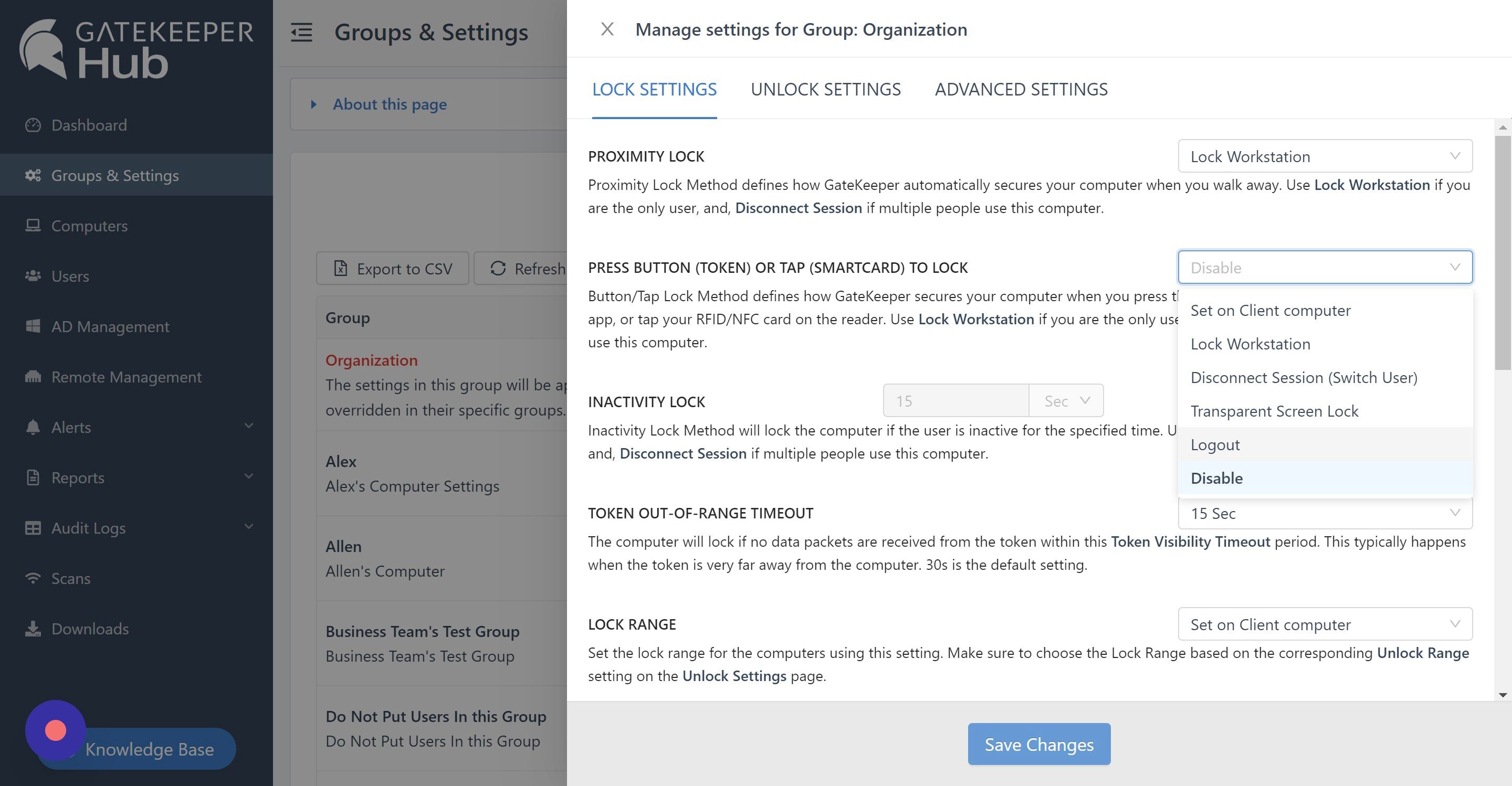Select the Business Team's Test Group row

point(442,643)
